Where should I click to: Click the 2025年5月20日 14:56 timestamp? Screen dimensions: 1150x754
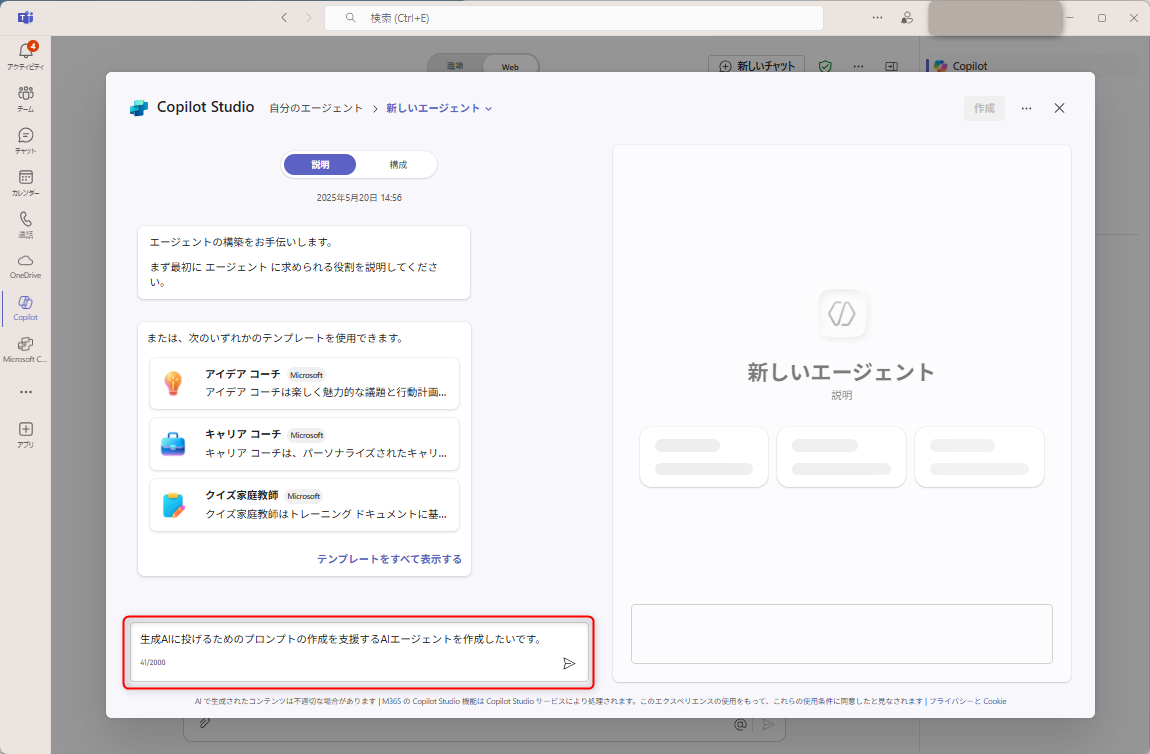pyautogui.click(x=359, y=197)
